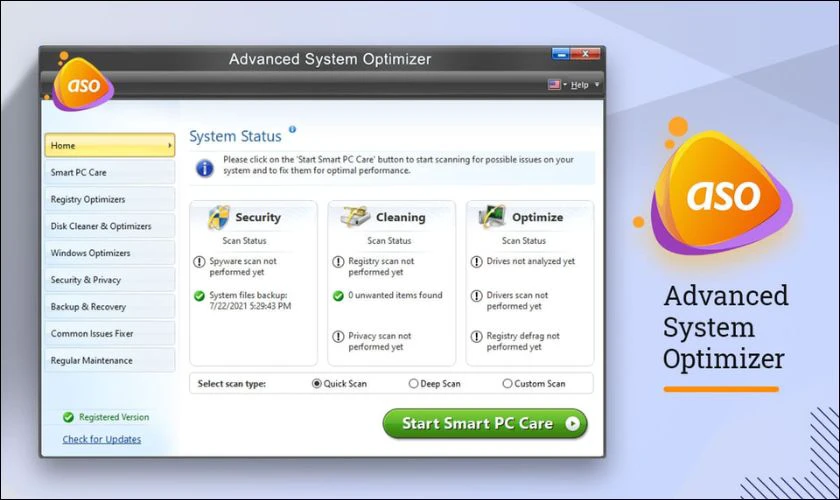Choose the Custom Scan radio button
The height and width of the screenshot is (500, 840).
[507, 383]
